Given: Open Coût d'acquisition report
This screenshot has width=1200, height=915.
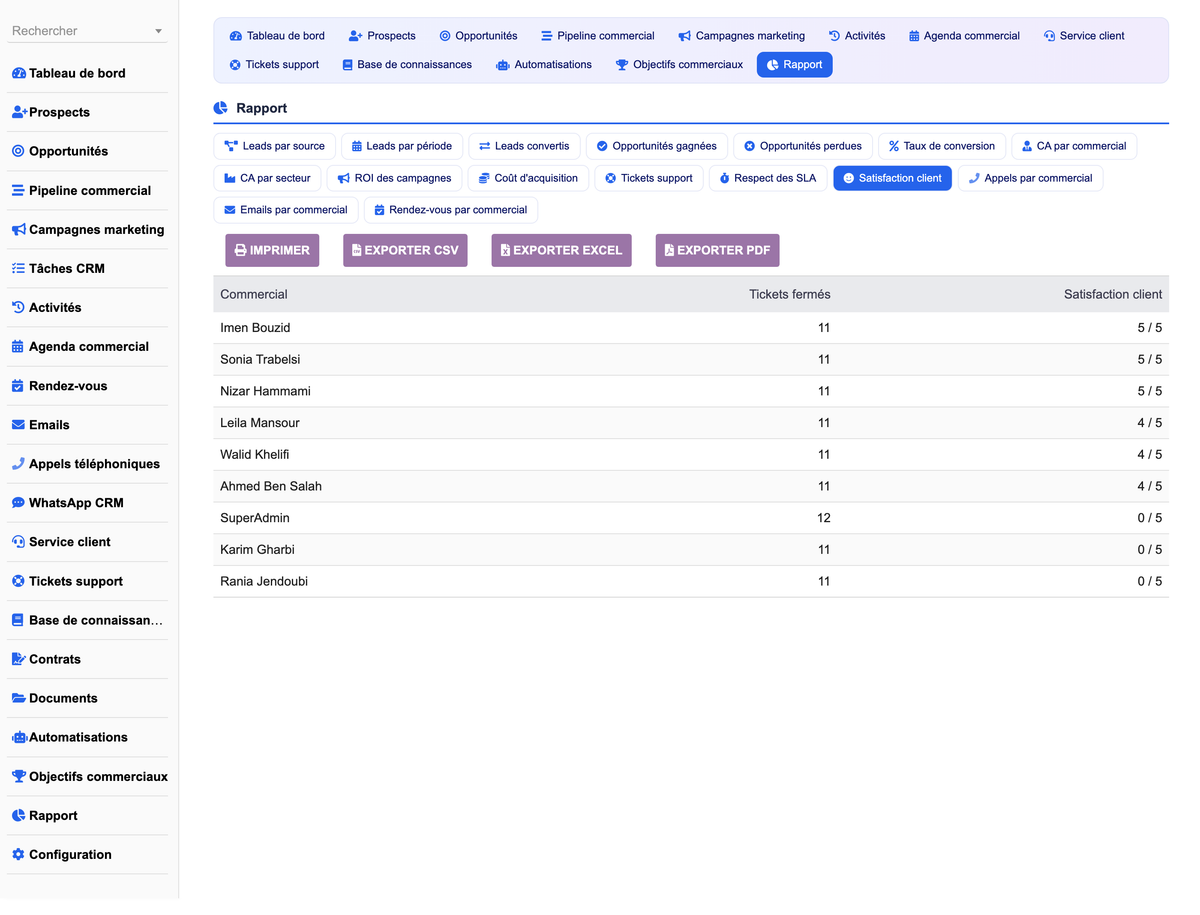Looking at the screenshot, I should (x=528, y=178).
